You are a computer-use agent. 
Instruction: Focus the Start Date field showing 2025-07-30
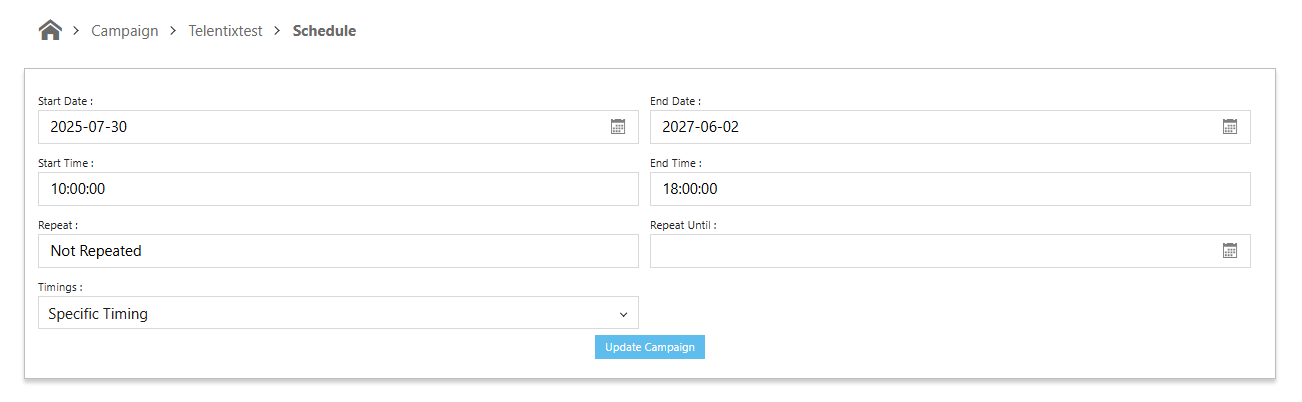[338, 127]
